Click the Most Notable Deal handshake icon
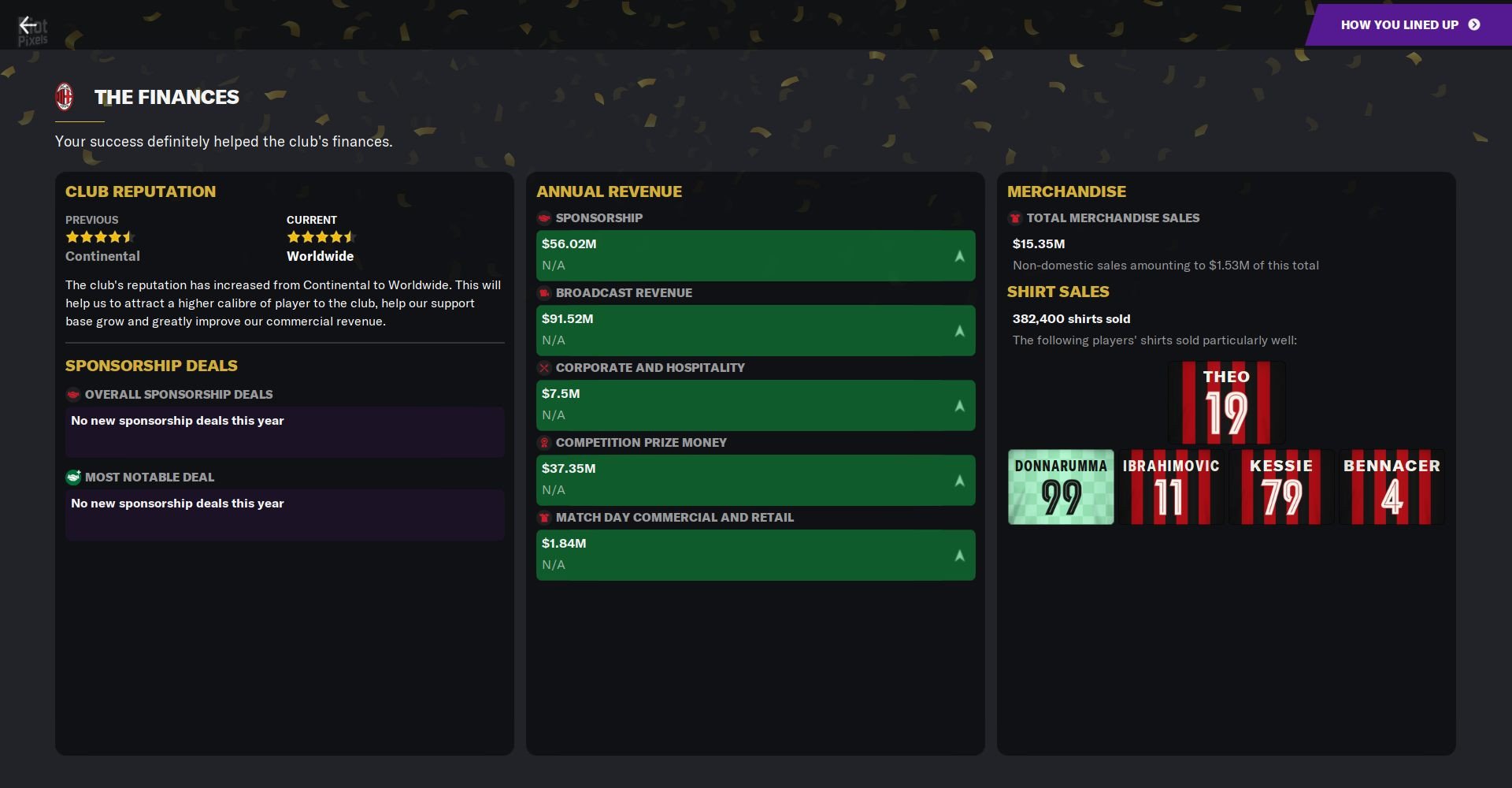1512x788 pixels. [x=72, y=477]
